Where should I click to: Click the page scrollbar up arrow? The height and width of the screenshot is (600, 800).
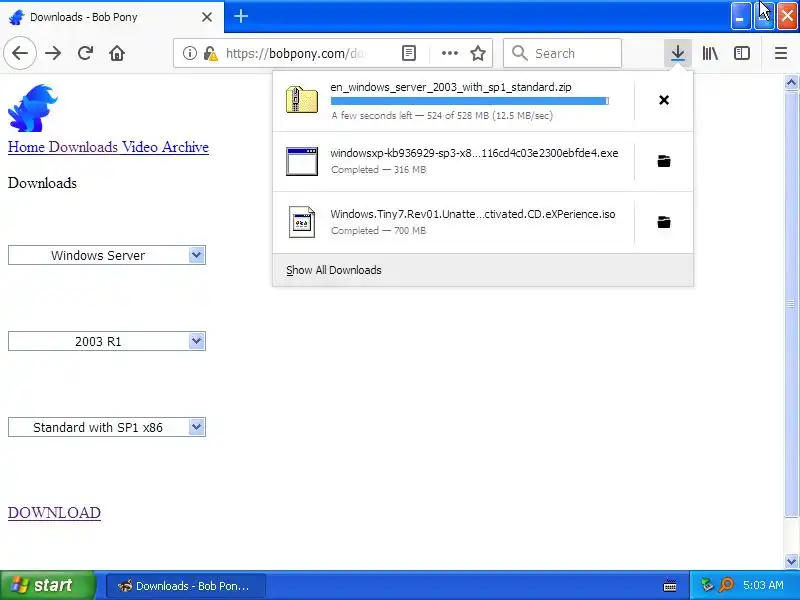click(791, 82)
